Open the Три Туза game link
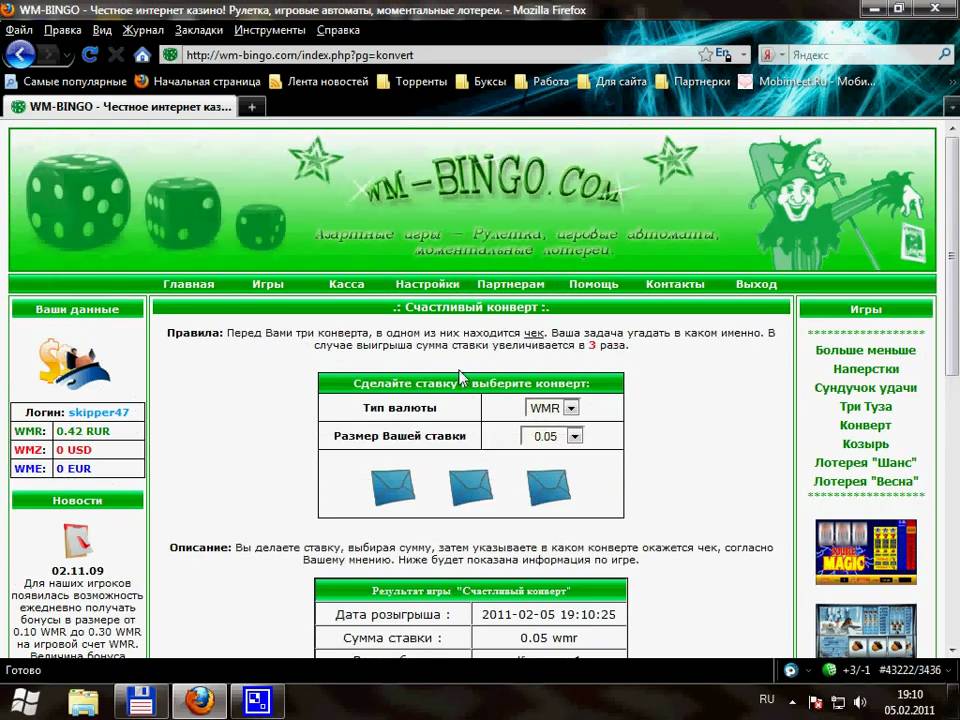960x720 pixels. tap(865, 407)
